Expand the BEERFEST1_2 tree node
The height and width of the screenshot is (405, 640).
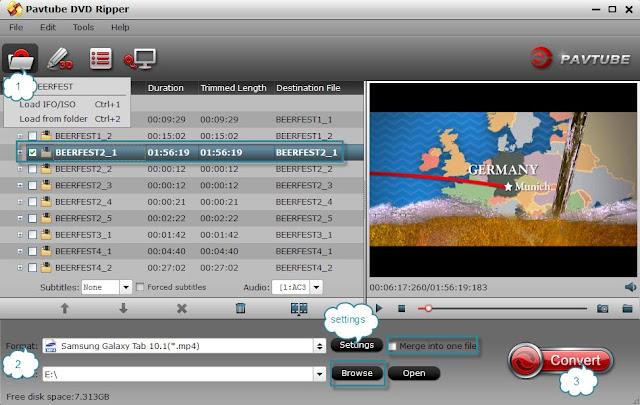pos(20,136)
